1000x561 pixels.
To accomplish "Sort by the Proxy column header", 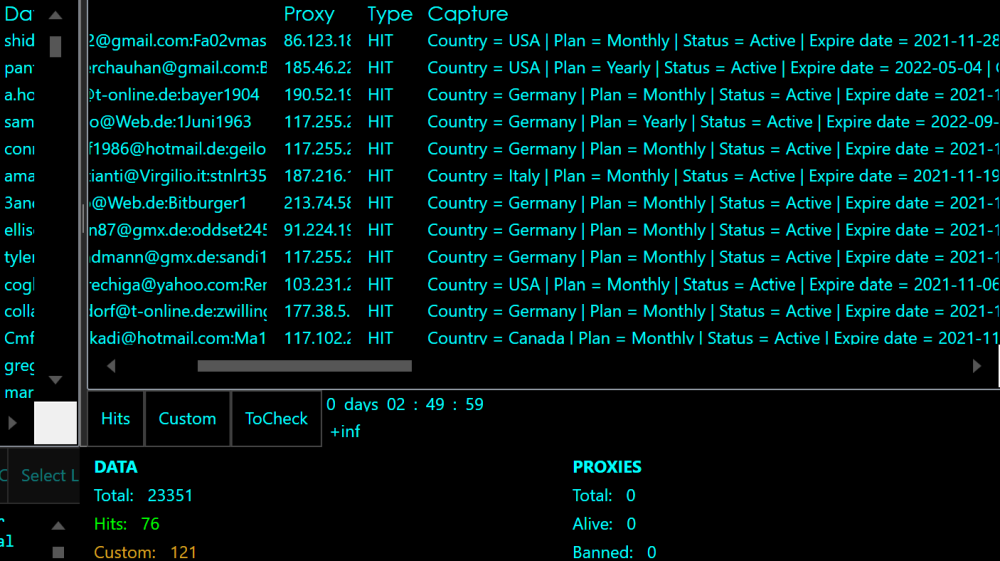I will 309,14.
